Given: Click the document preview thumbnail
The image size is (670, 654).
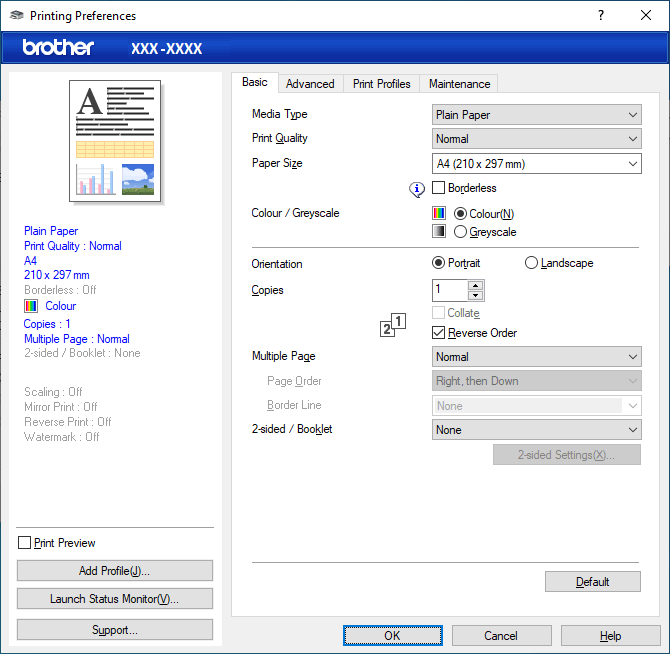Looking at the screenshot, I should [115, 141].
